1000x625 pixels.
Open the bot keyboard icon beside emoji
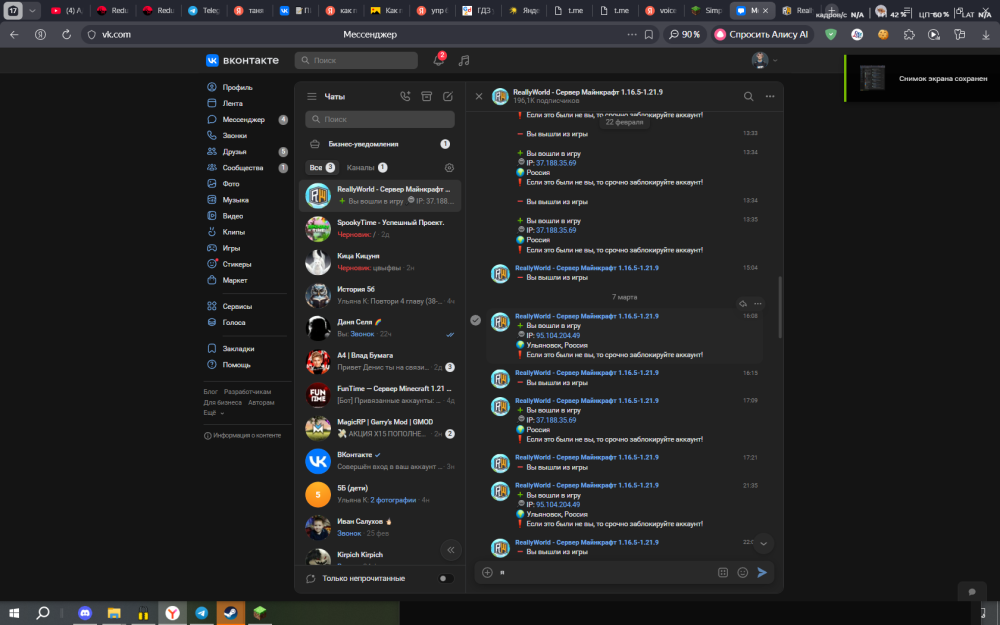(x=723, y=573)
